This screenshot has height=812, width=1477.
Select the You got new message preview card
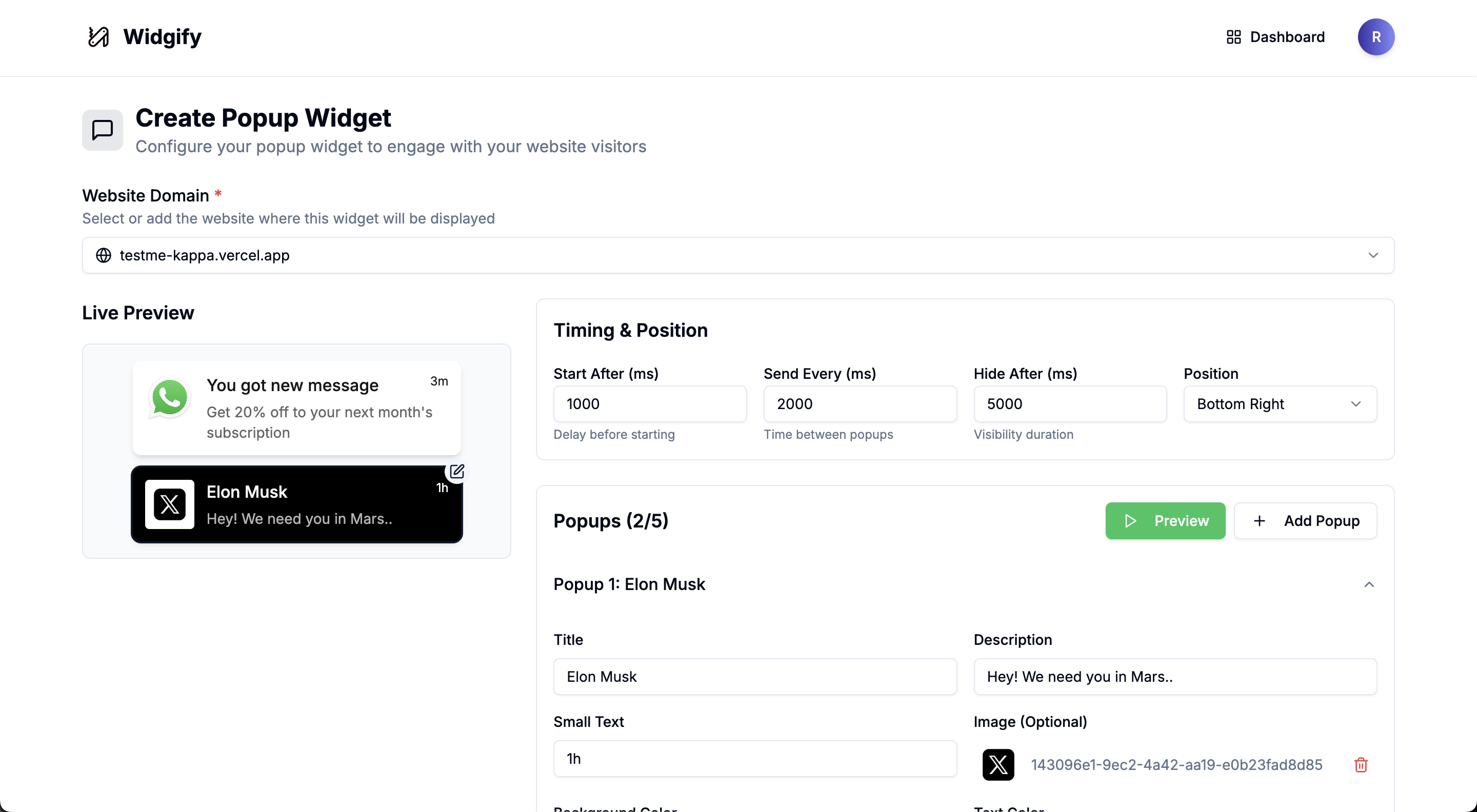tap(296, 408)
